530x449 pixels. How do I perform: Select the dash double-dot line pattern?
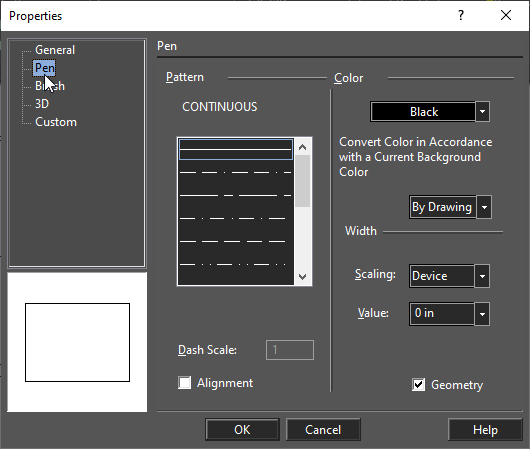coord(236,264)
